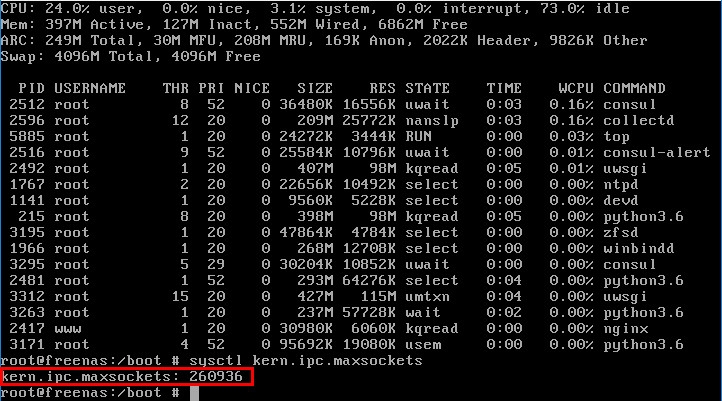Click the TIME column header
This screenshot has height=401, width=722.
pyautogui.click(x=504, y=88)
